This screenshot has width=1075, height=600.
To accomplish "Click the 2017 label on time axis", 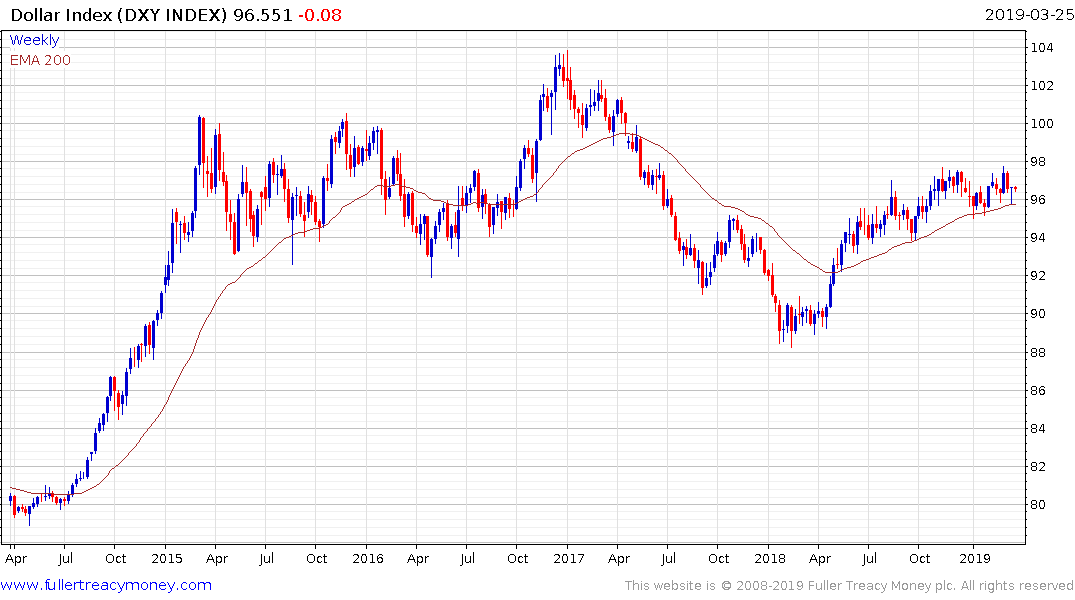I will point(568,558).
